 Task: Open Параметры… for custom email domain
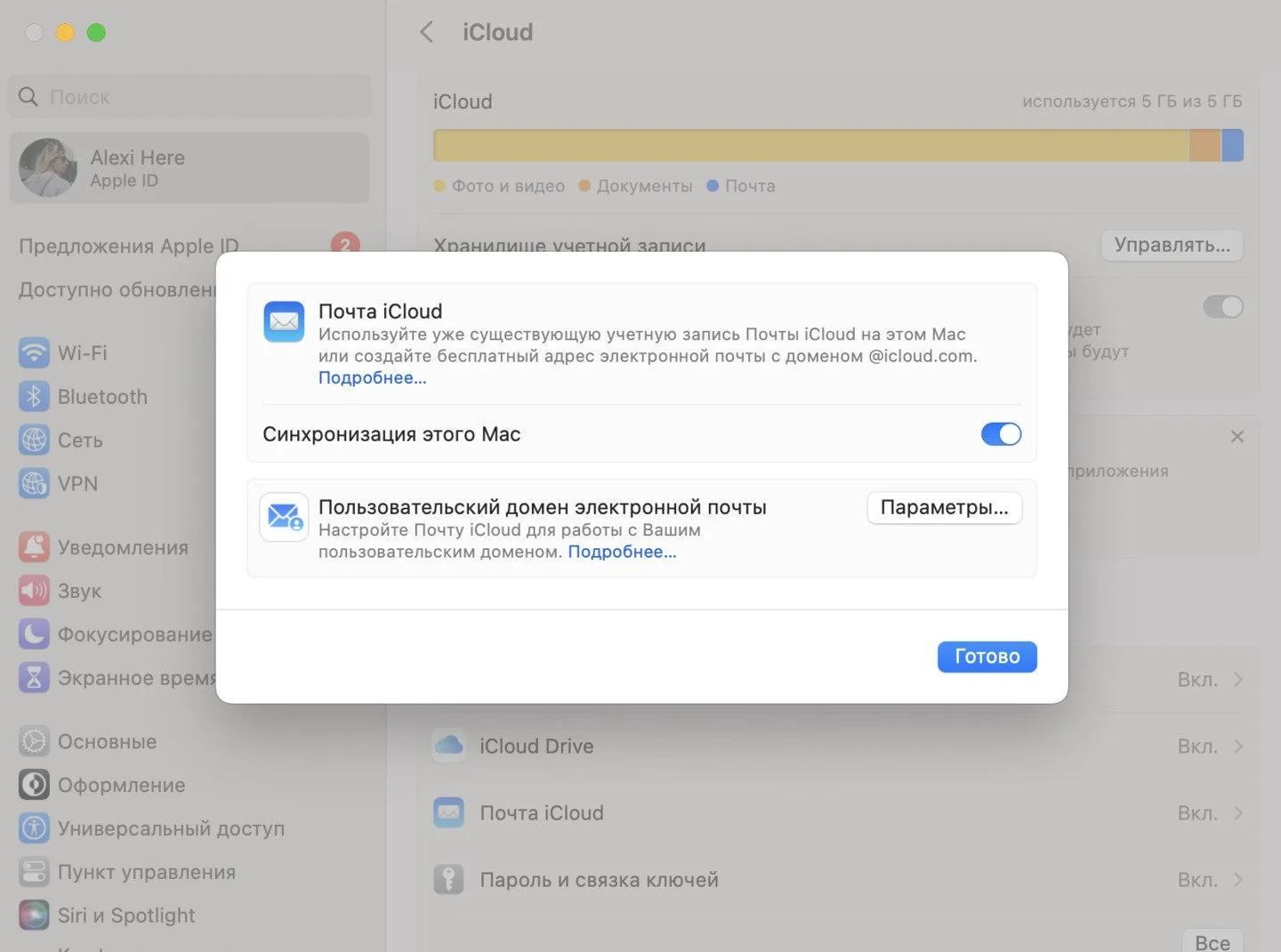pyautogui.click(x=944, y=508)
